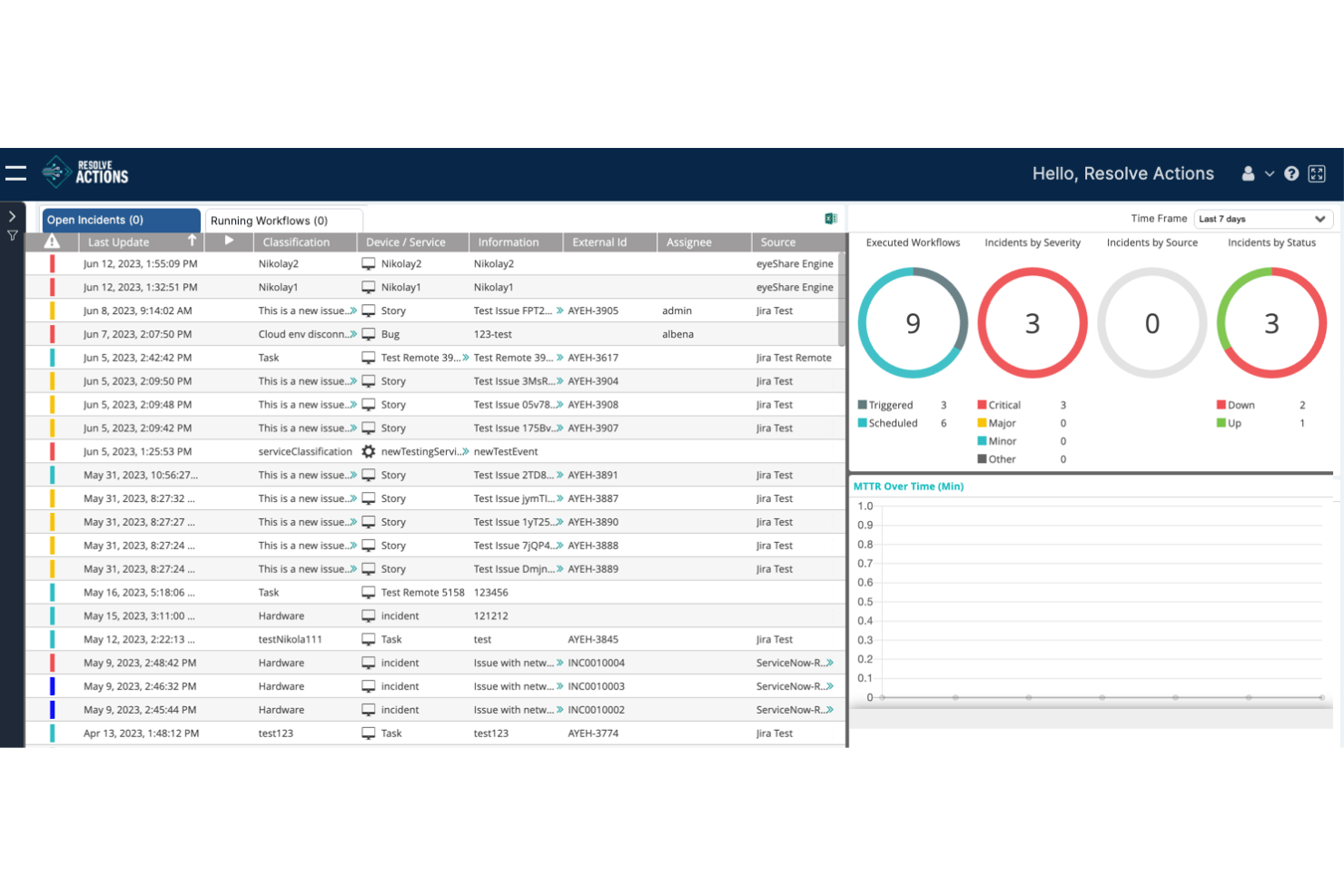Expand the user account dropdown arrow

1270,173
